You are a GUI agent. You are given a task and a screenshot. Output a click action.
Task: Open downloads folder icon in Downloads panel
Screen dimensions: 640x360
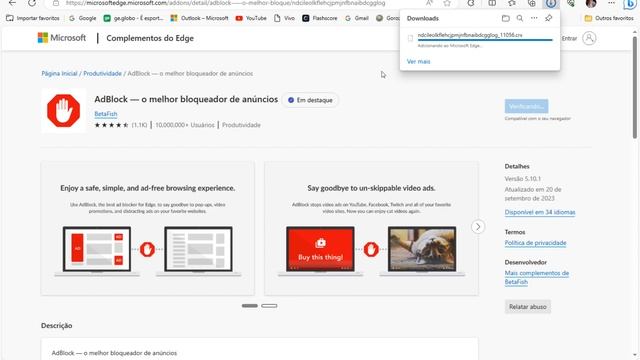point(506,18)
